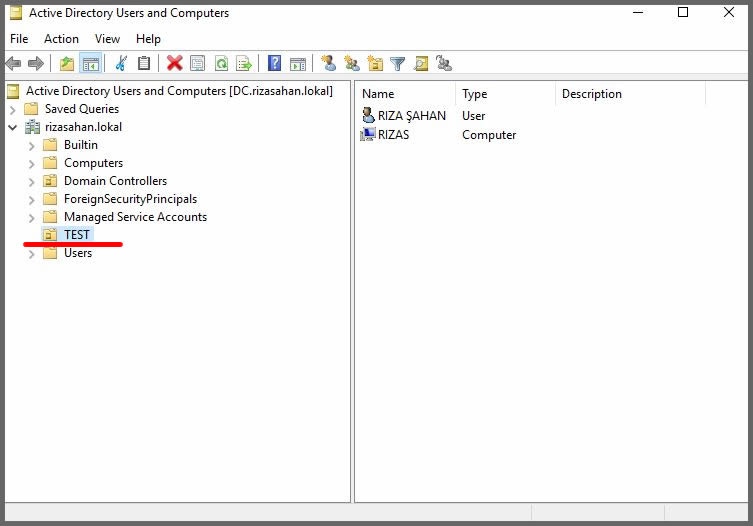Select the Users tree item

(x=78, y=253)
